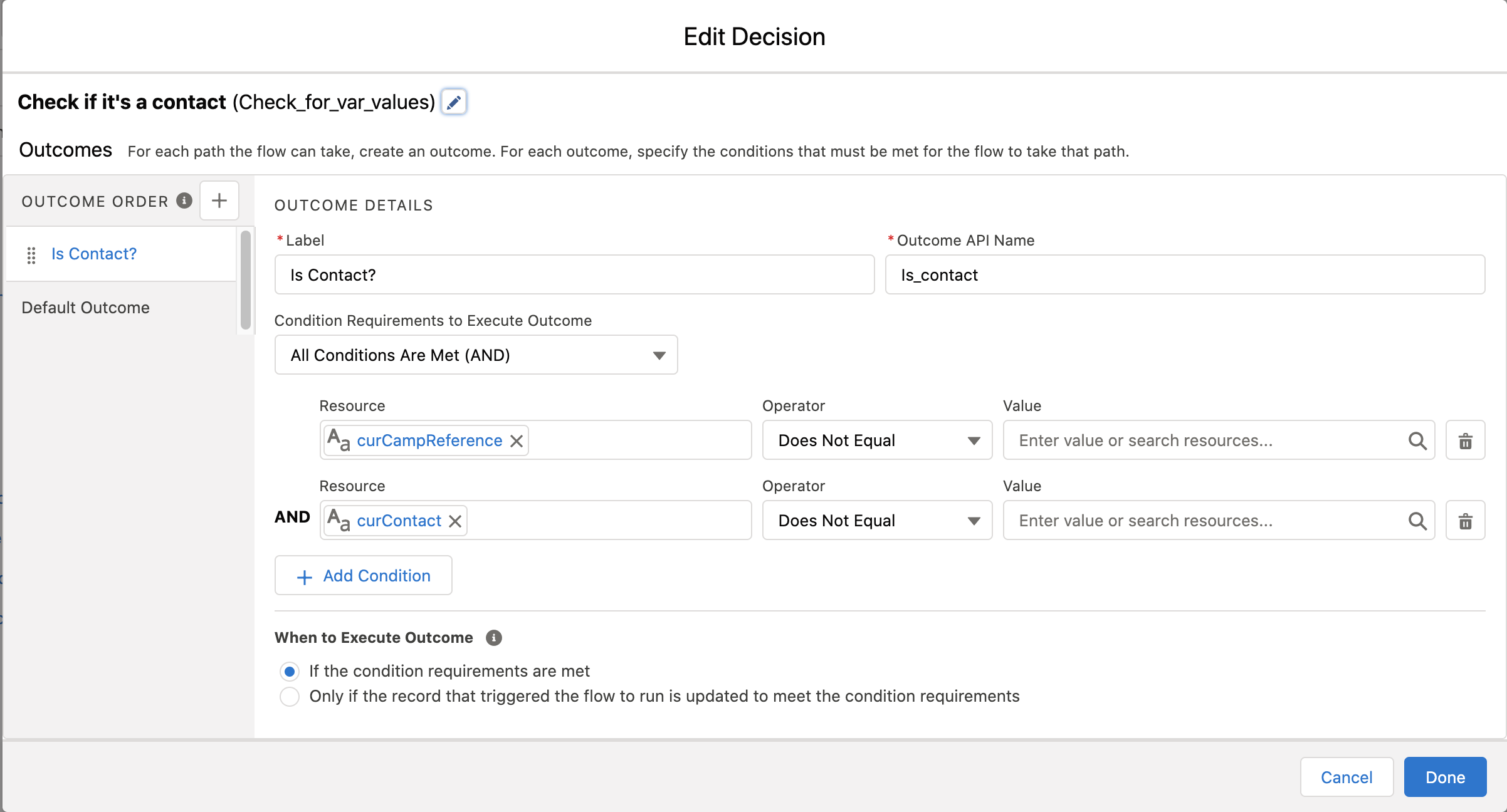Screen dimensions: 1507x812
Task: Add a new outcome with plus button
Action: (x=219, y=200)
